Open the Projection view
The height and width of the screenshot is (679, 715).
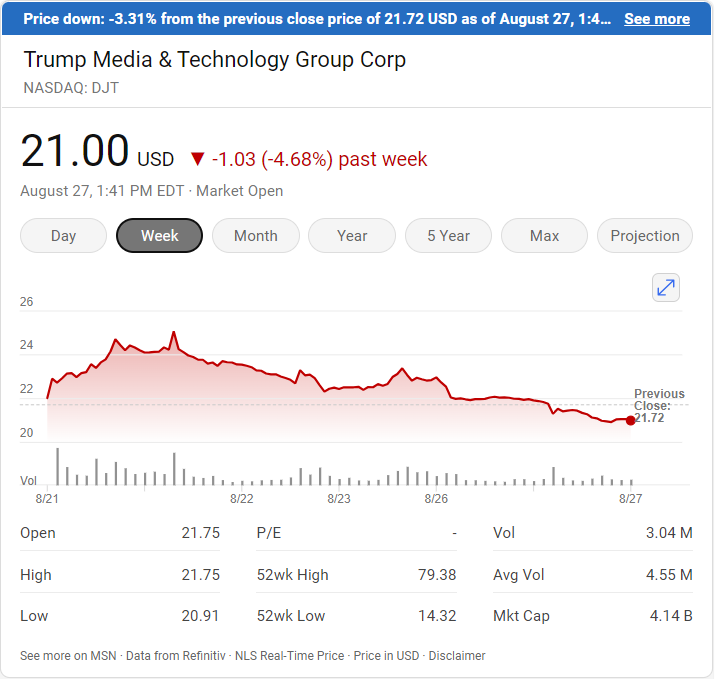pyautogui.click(x=645, y=236)
